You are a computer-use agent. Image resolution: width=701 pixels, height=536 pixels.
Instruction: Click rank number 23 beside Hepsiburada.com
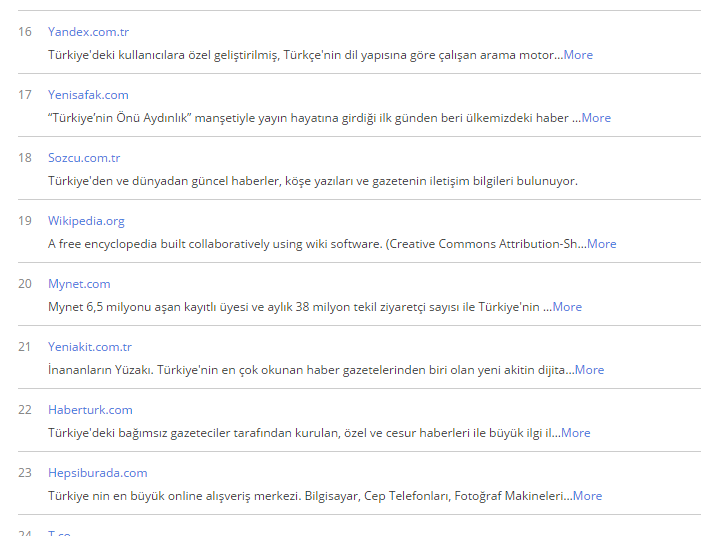click(x=25, y=473)
